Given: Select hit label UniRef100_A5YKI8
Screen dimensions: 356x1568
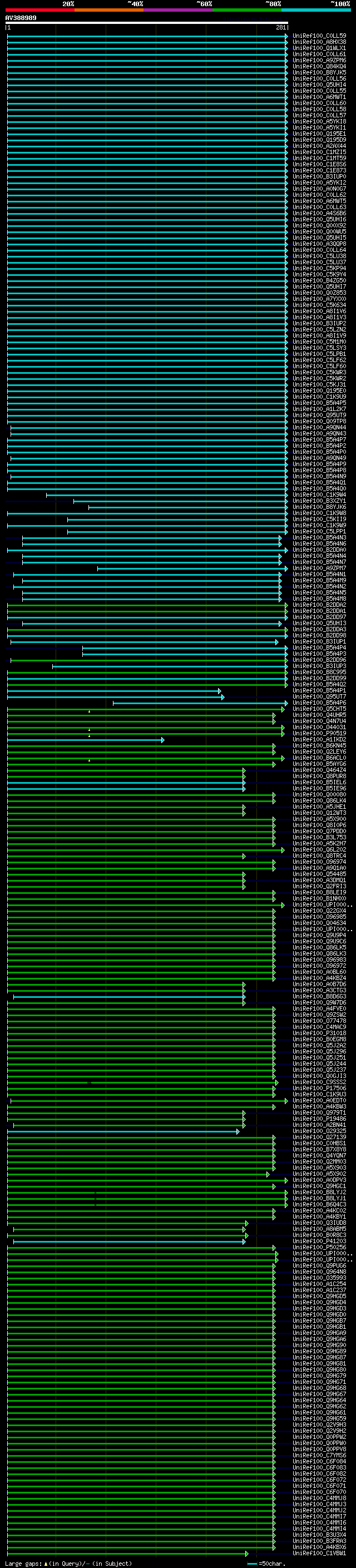Looking at the screenshot, I should [x=319, y=122].
